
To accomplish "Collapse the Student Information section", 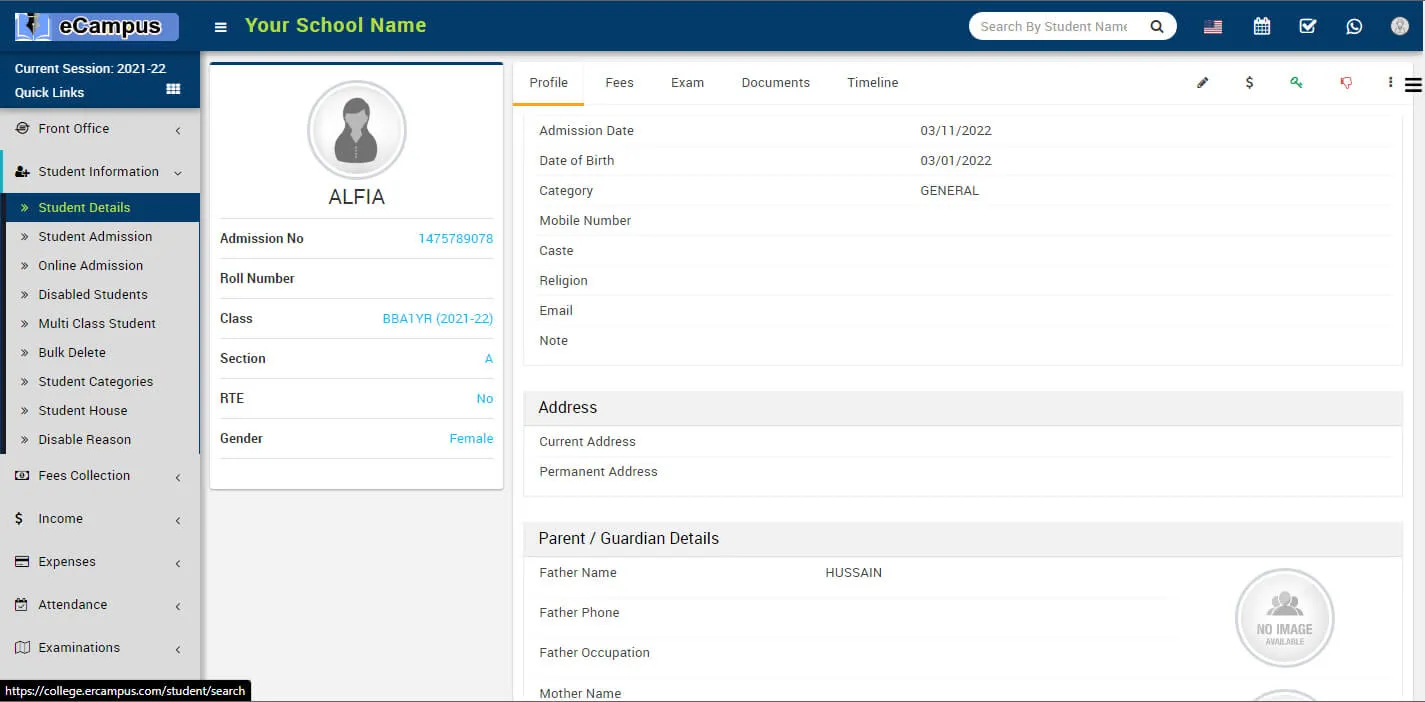I will [98, 172].
